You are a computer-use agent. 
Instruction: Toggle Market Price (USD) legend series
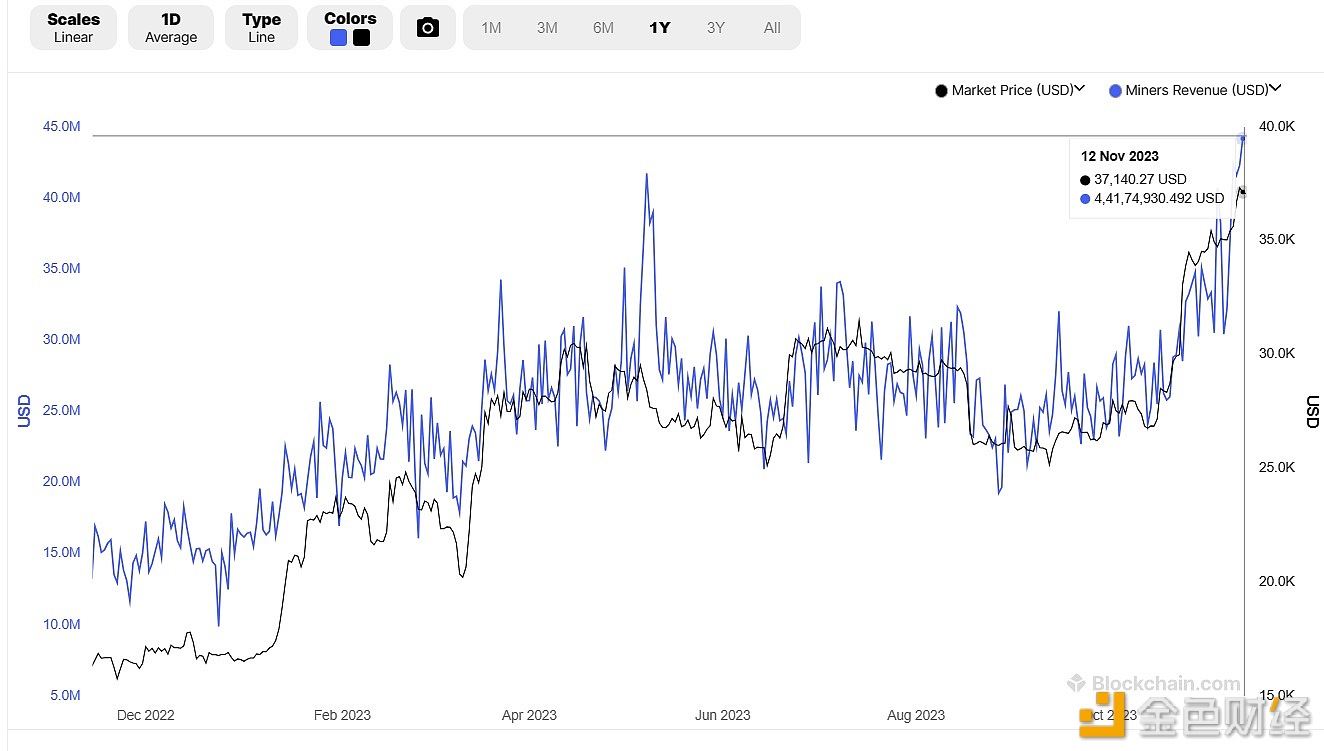pos(1012,90)
